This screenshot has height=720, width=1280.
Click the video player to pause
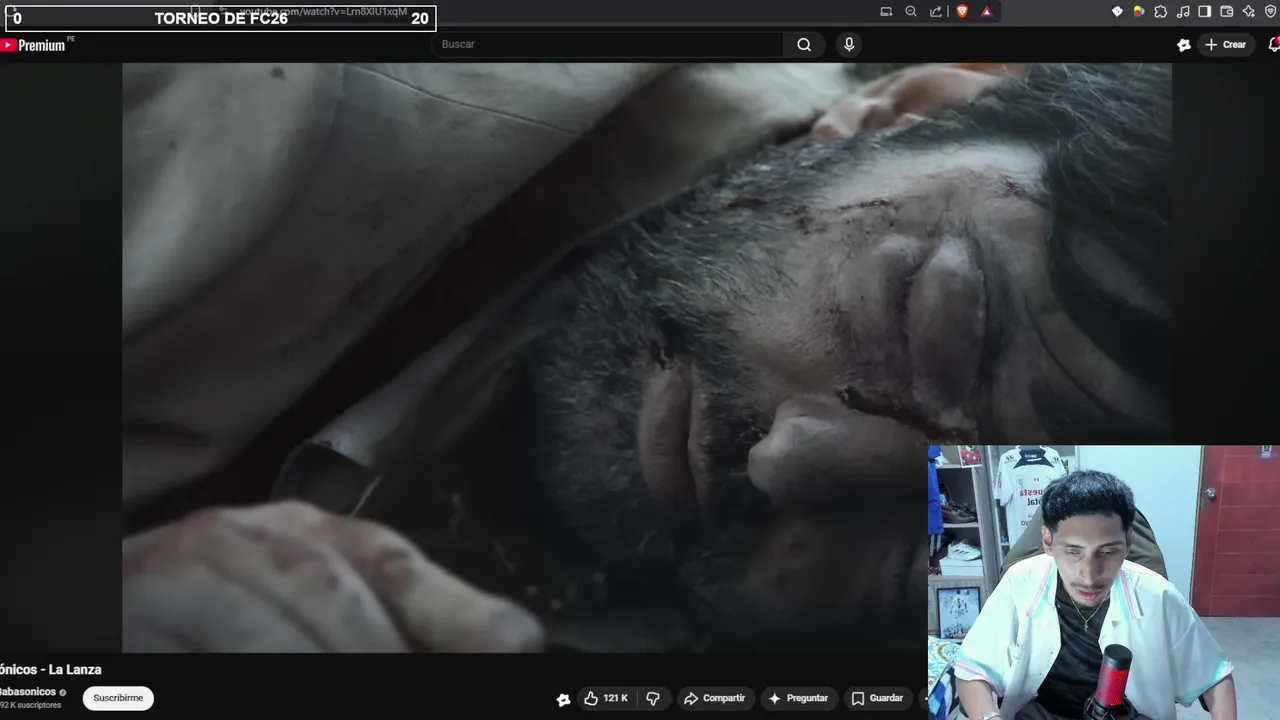tap(647, 358)
